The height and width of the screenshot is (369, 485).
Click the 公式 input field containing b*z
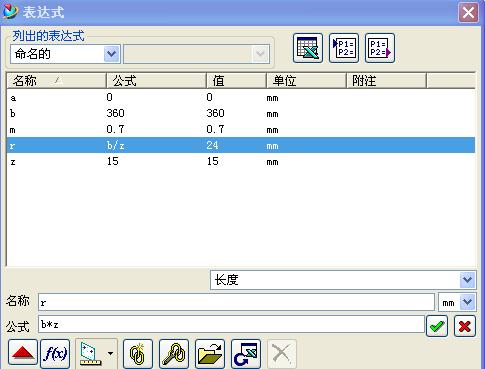231,324
